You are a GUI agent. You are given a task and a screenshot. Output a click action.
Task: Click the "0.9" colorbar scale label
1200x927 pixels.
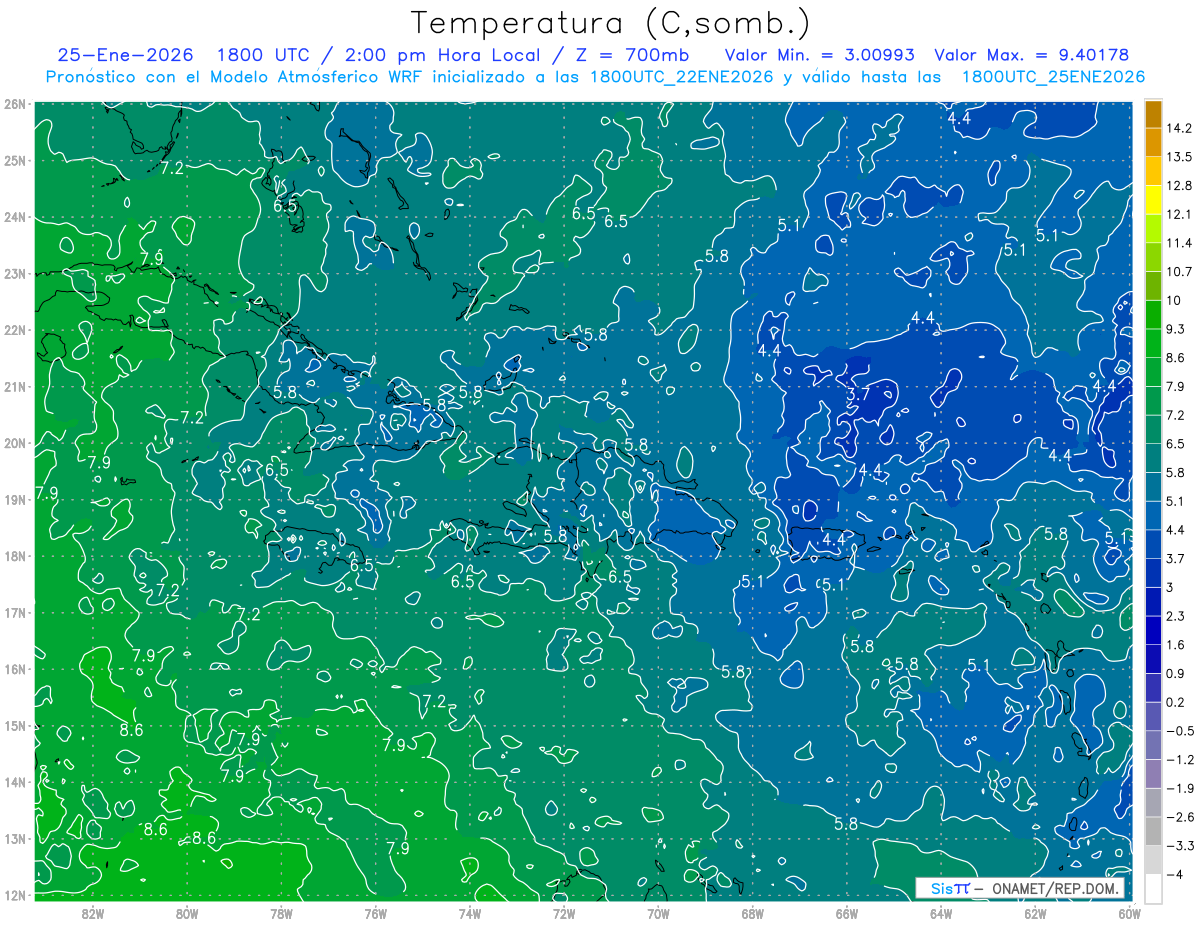[x=1175, y=673]
